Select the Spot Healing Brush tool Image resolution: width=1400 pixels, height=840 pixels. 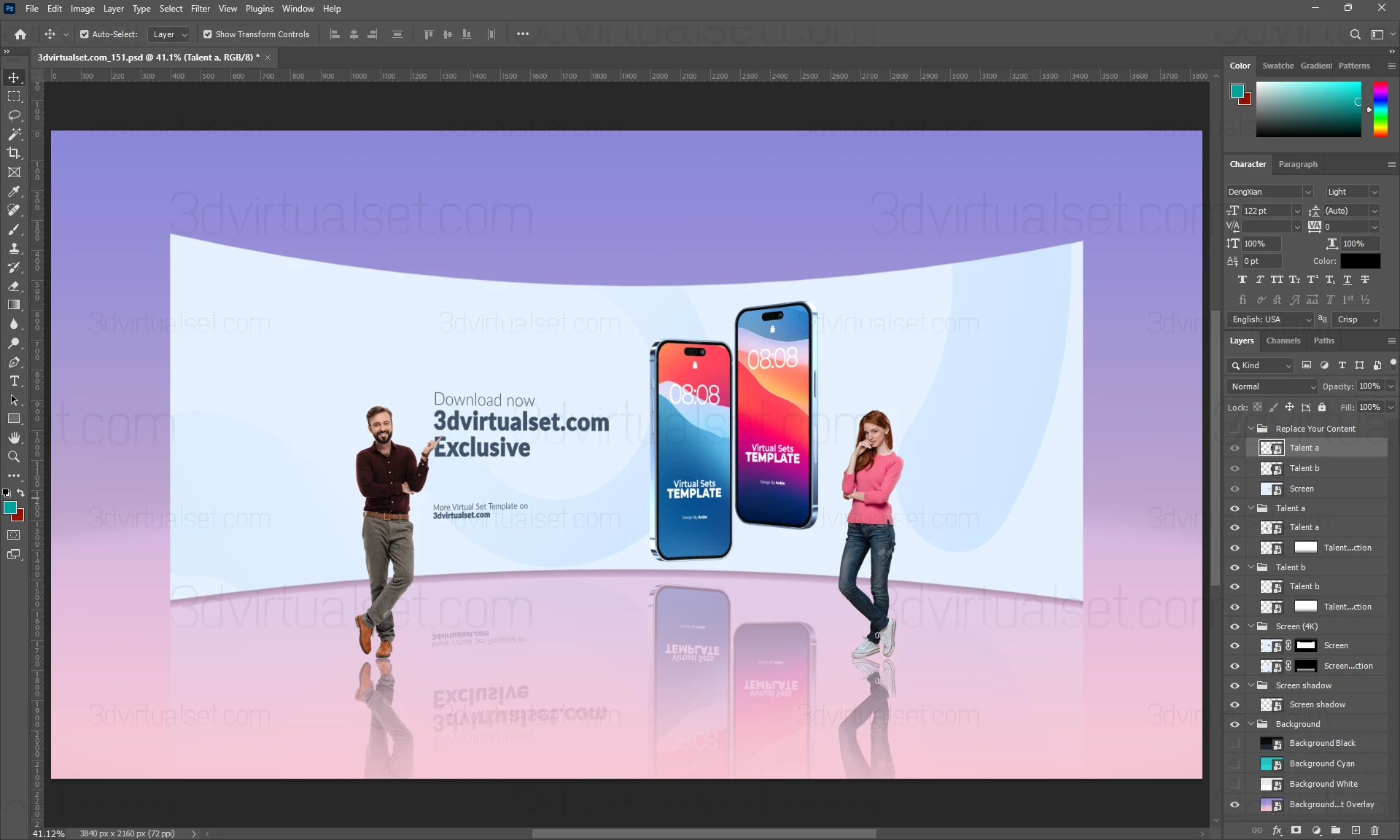[x=14, y=210]
